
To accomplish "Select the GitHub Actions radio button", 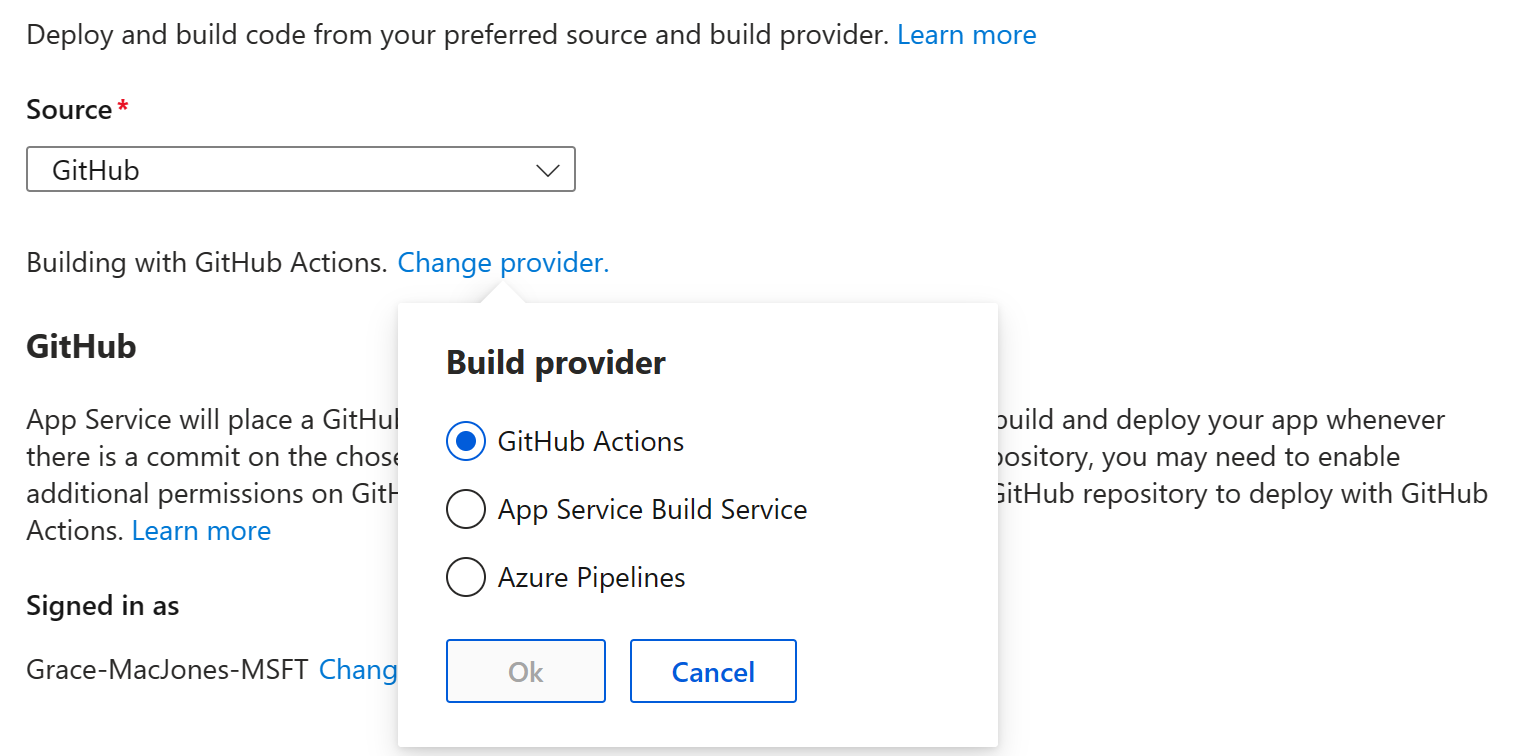I will (465, 440).
